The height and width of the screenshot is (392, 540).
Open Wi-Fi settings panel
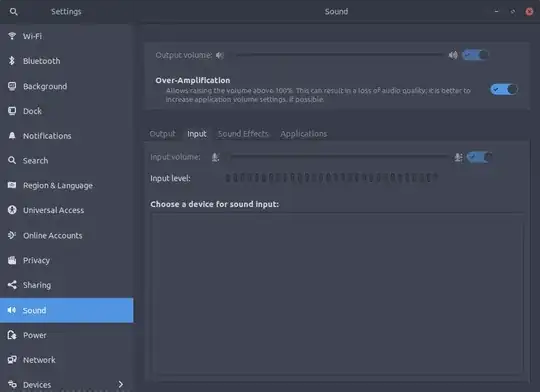pos(66,36)
